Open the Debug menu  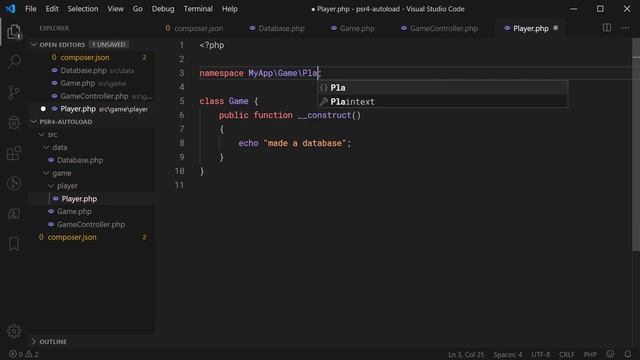(x=163, y=9)
